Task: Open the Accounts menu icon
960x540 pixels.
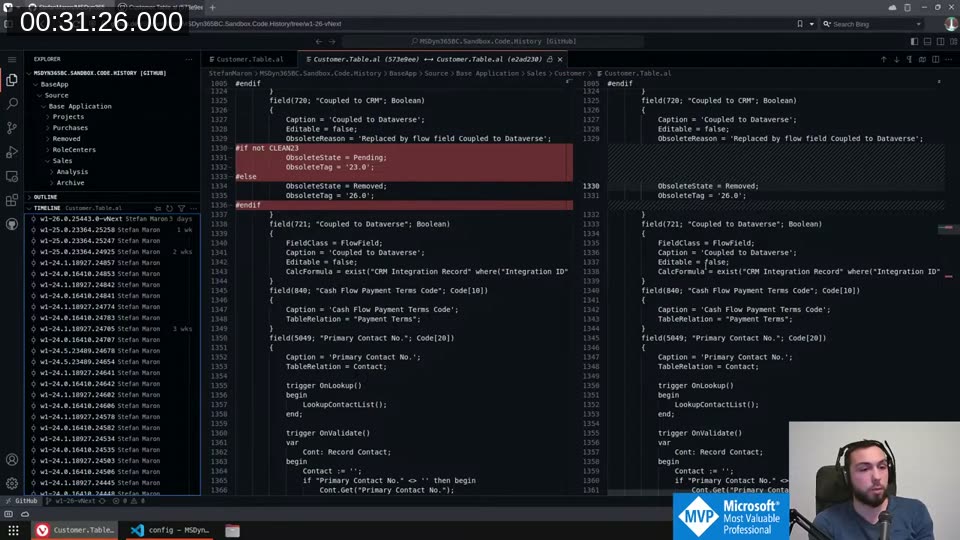Action: tap(12, 459)
